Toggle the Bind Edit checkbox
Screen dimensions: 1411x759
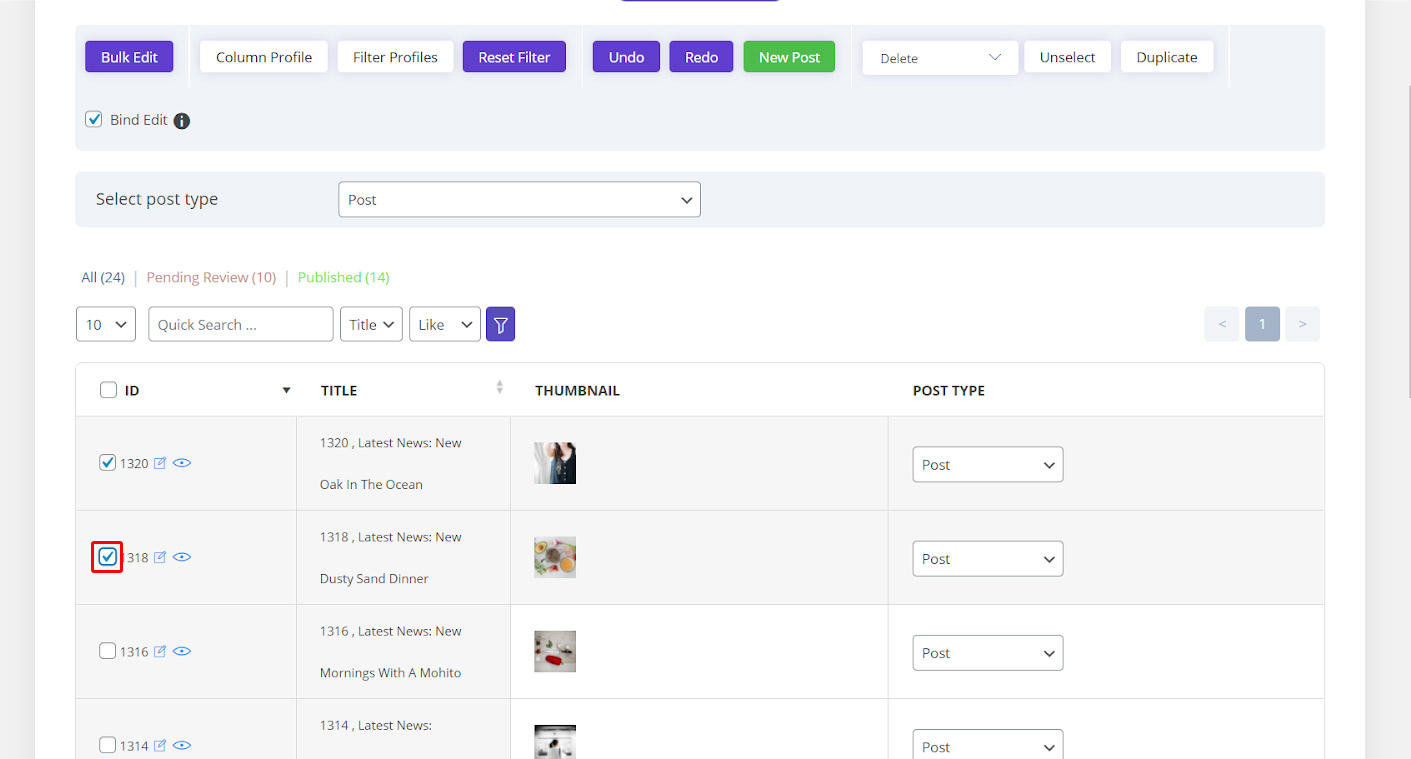point(94,119)
